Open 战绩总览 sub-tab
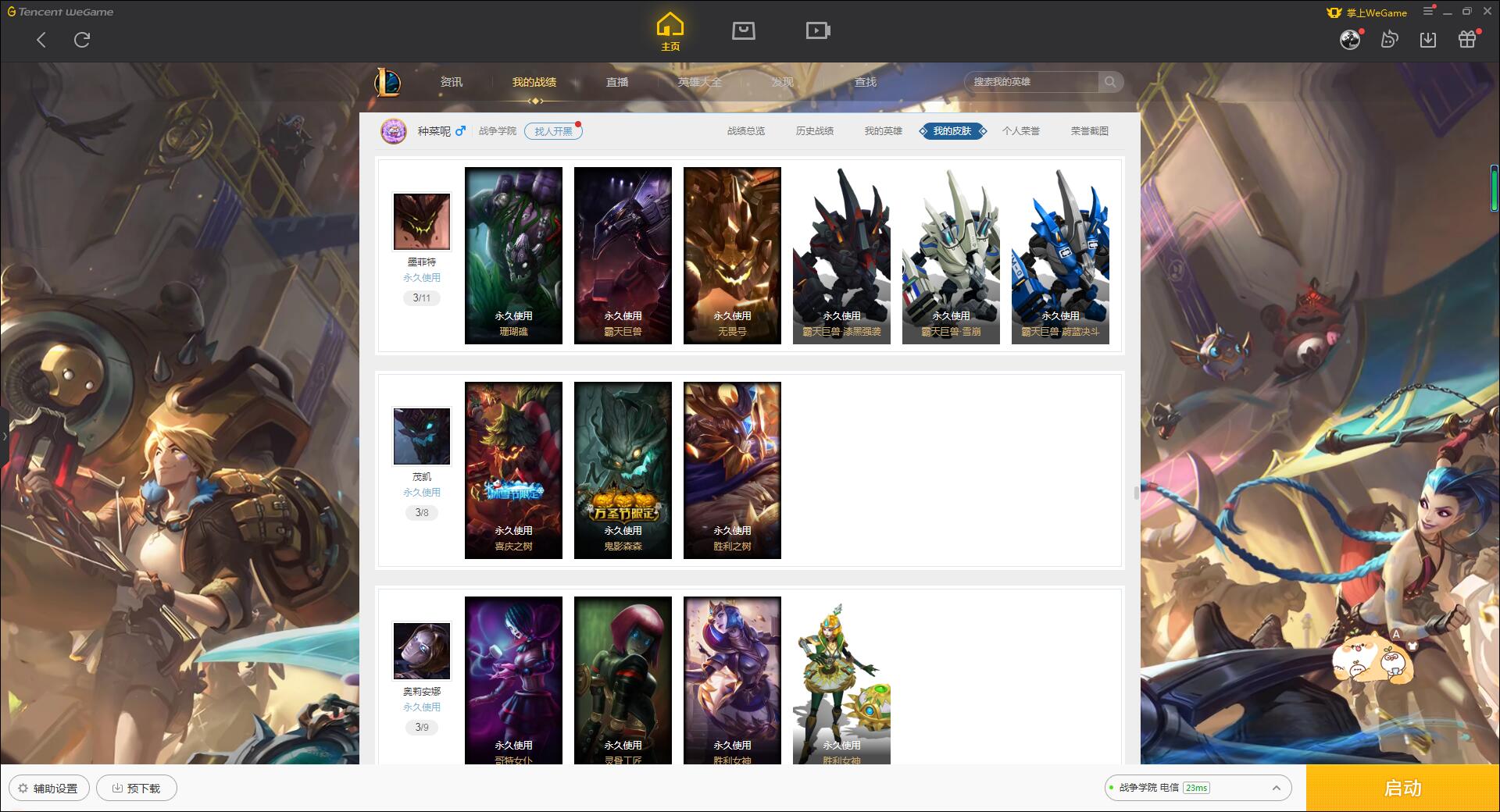Image resolution: width=1500 pixels, height=812 pixels. tap(746, 131)
